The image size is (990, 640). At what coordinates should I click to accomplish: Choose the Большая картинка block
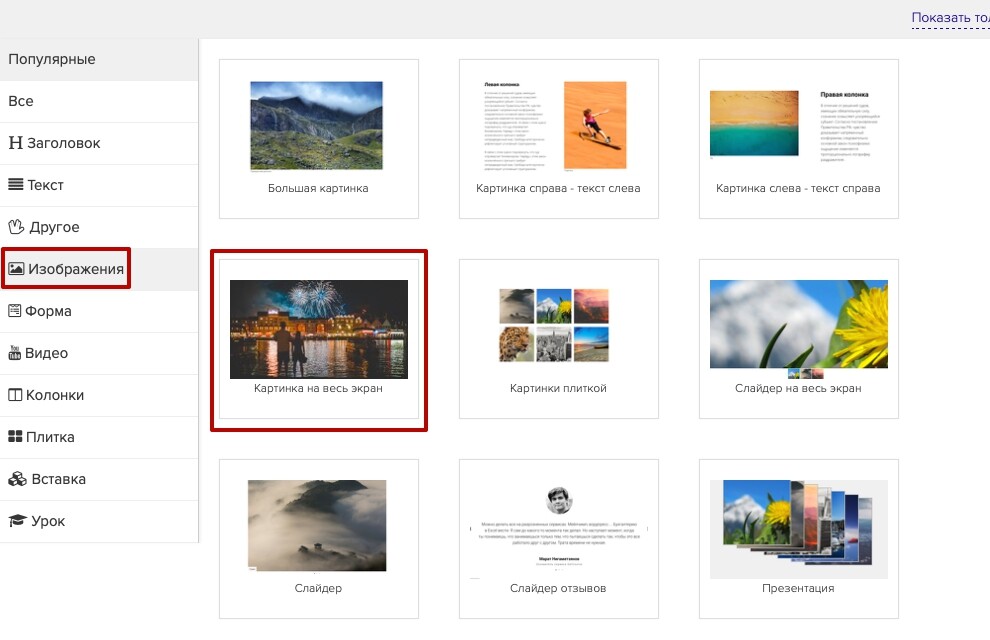[318, 138]
